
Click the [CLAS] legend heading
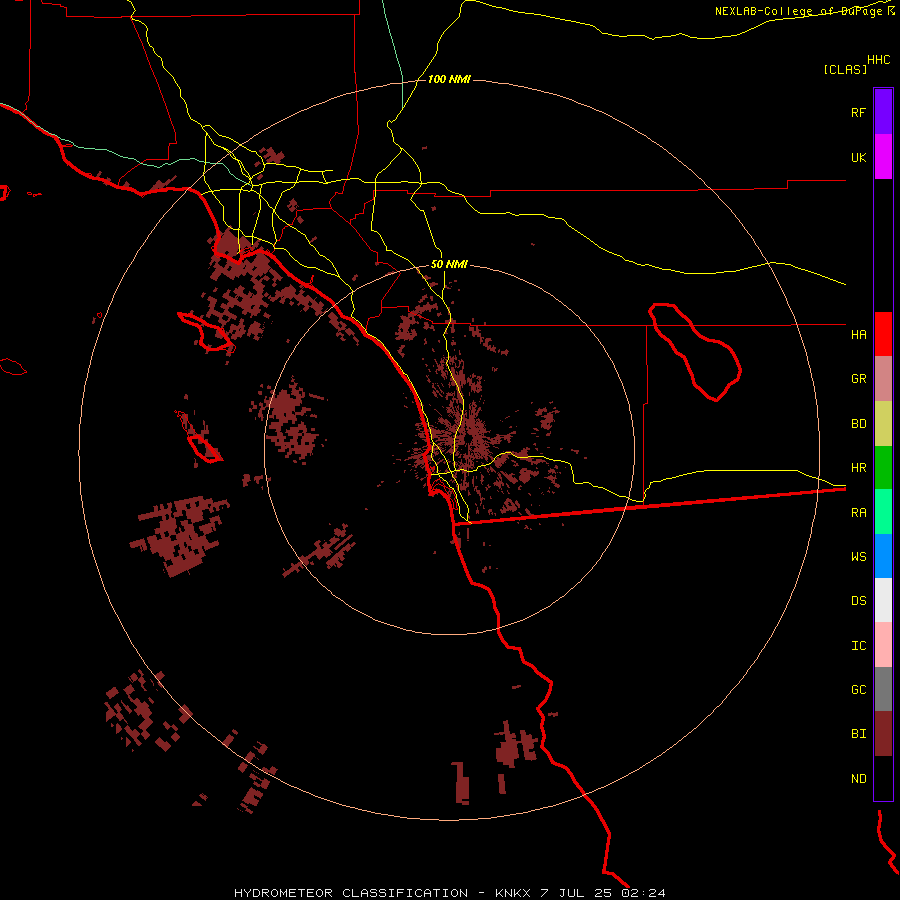point(845,69)
